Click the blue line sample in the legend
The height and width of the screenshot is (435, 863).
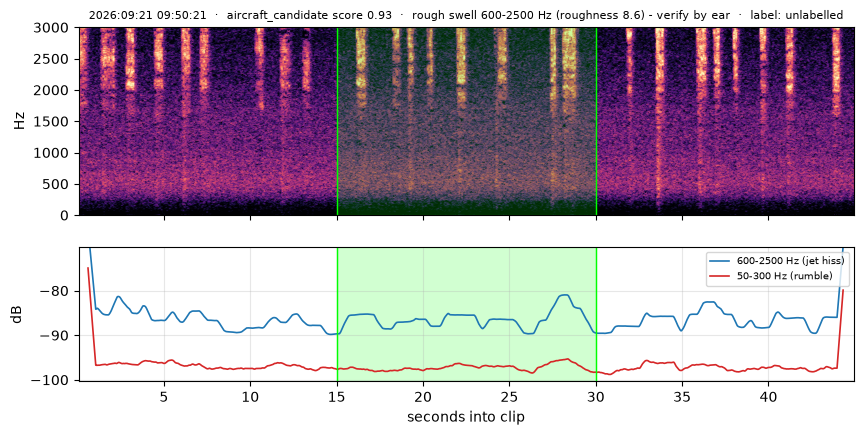click(x=721, y=260)
